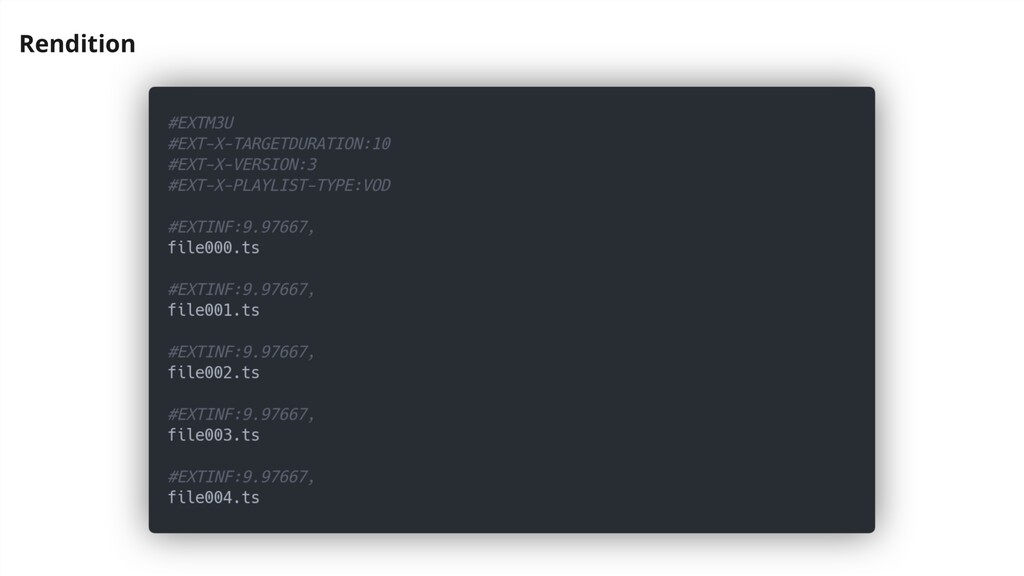Click the file001.ts segment entry
Screen dimensions: 1024x576
[214, 310]
